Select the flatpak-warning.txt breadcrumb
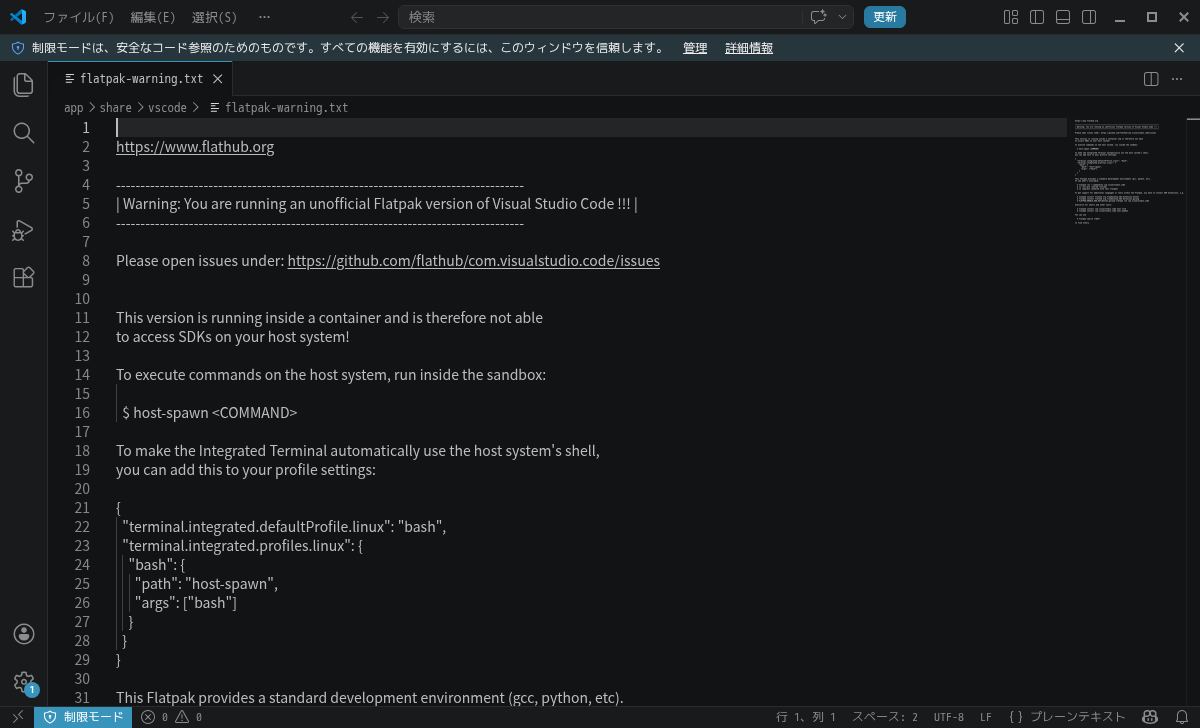The height and width of the screenshot is (728, 1200). coord(278,107)
